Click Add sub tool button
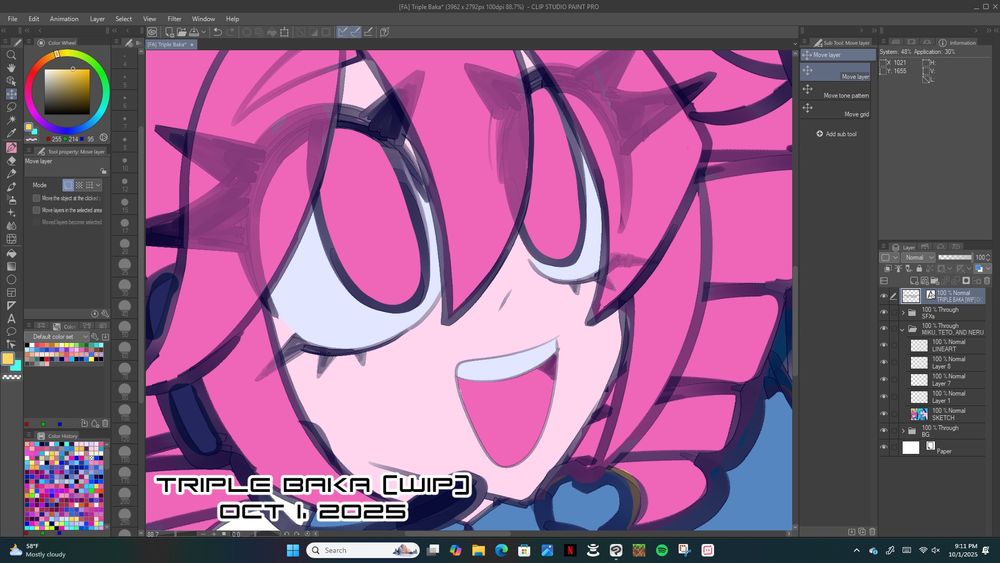This screenshot has height=563, width=1000. [x=836, y=134]
